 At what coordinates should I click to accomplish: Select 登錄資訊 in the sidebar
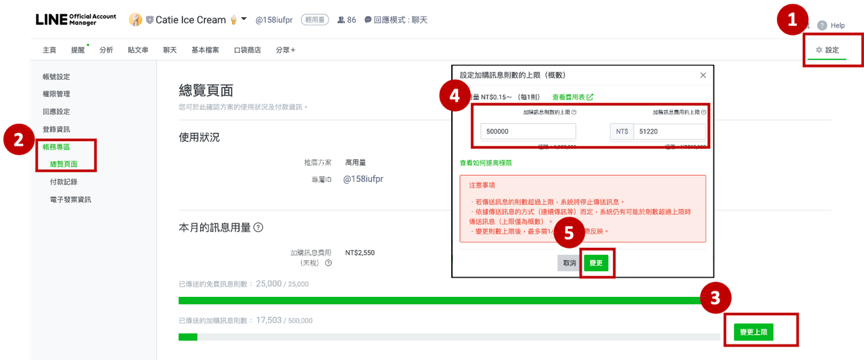[x=56, y=129]
